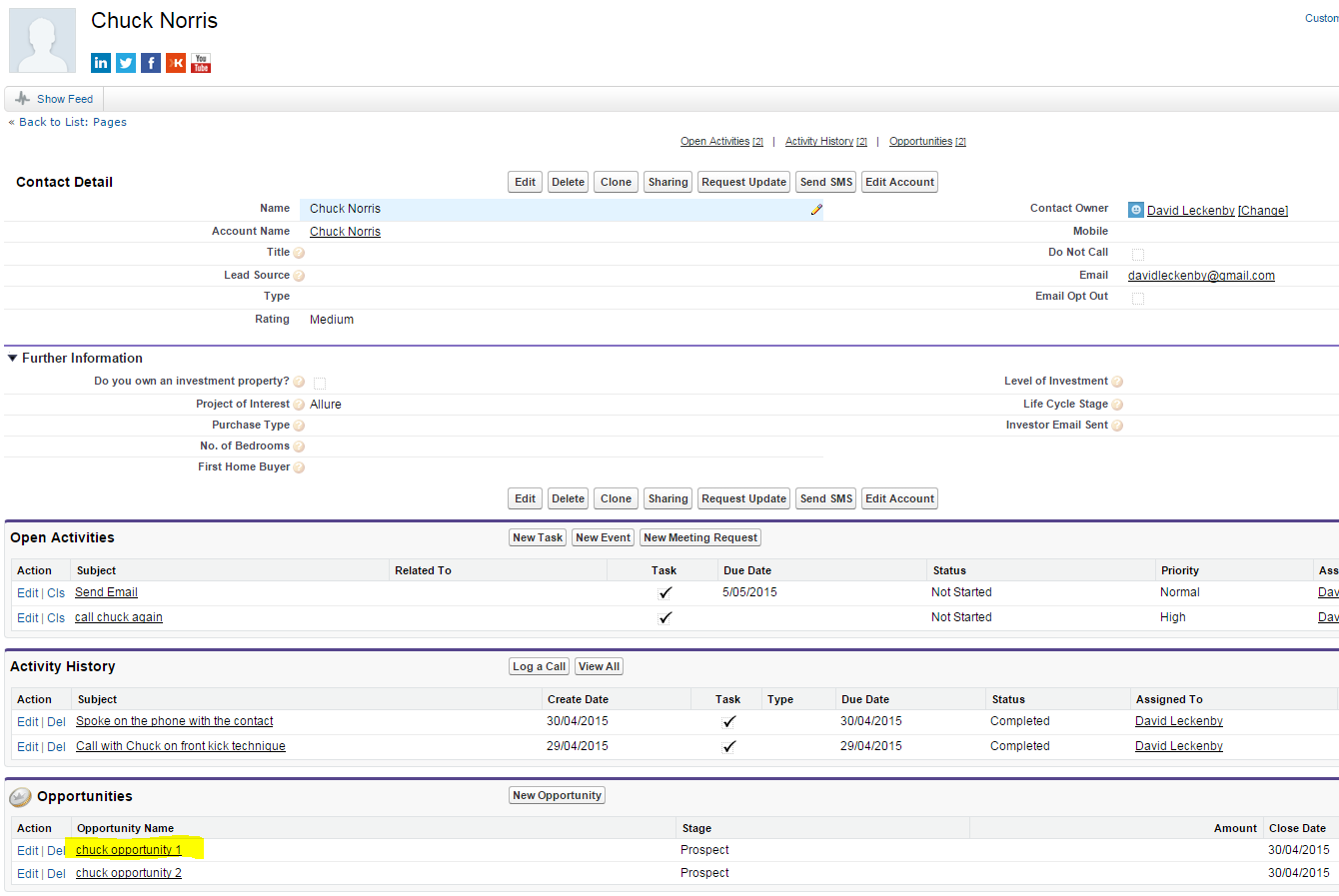Open the YouTube icon
The width and height of the screenshot is (1339, 896).
click(x=201, y=63)
